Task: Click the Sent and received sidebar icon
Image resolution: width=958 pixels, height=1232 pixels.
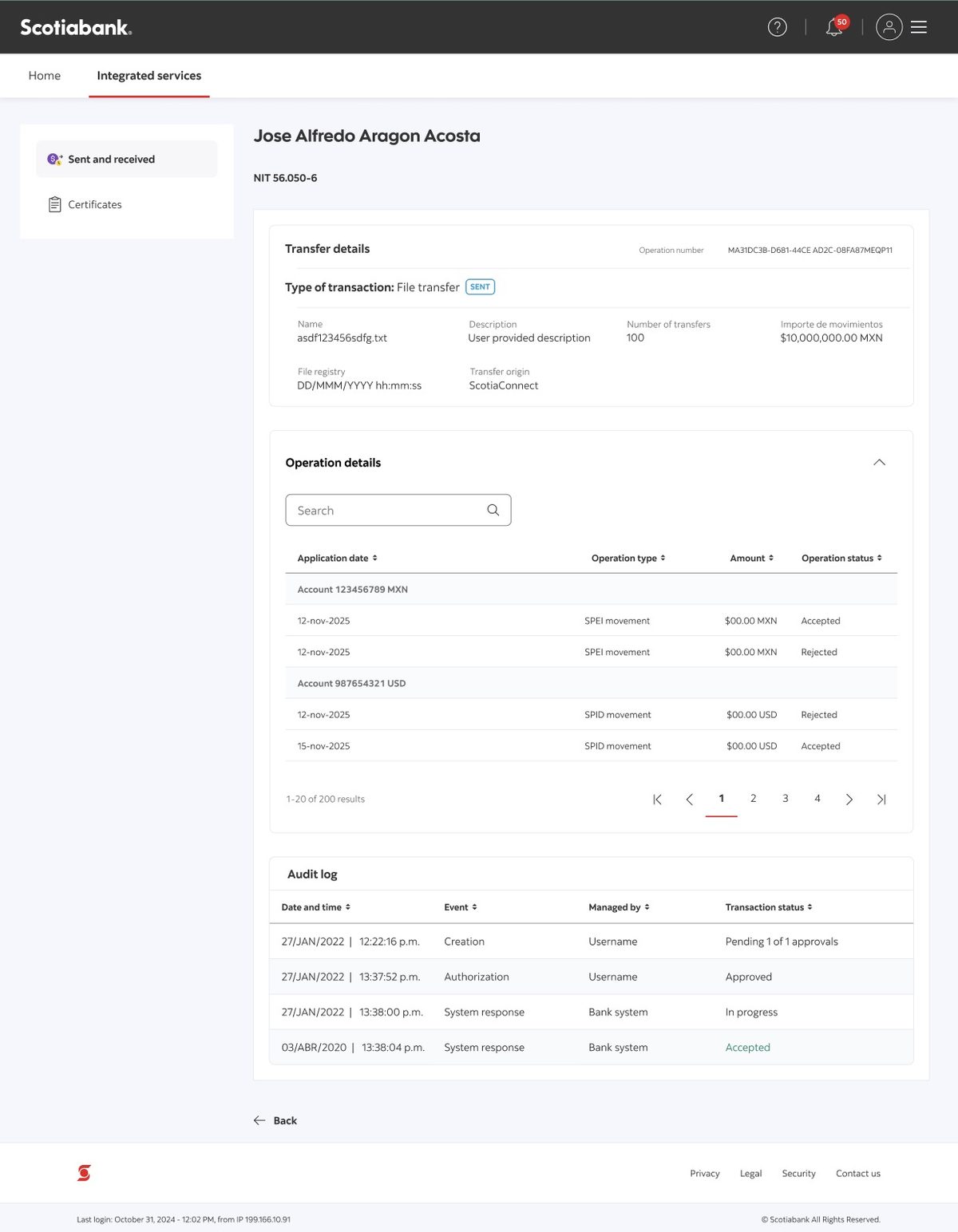Action: [x=54, y=160]
